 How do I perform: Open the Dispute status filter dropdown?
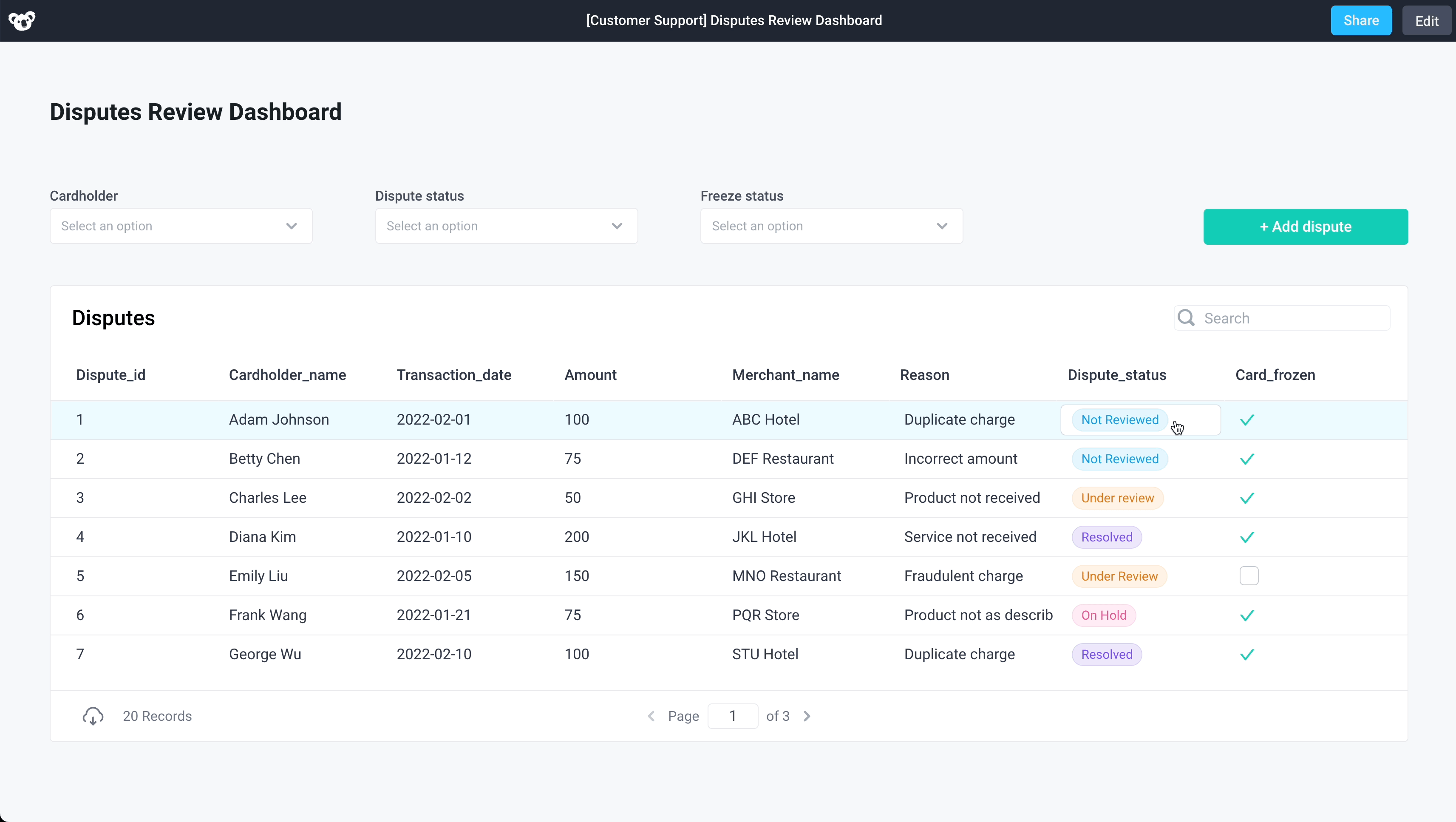[x=506, y=226]
